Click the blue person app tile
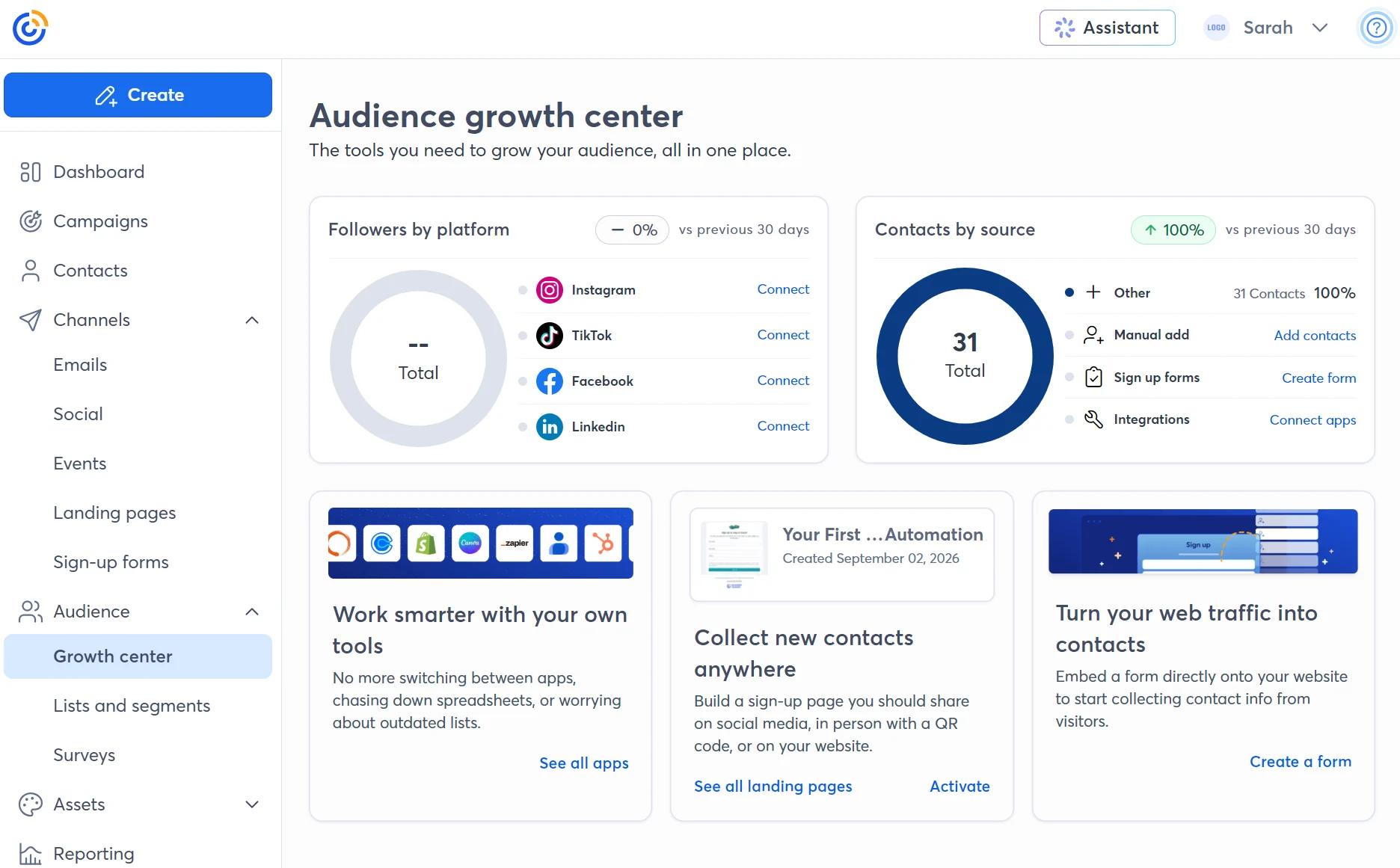The width and height of the screenshot is (1400, 868). (559, 544)
